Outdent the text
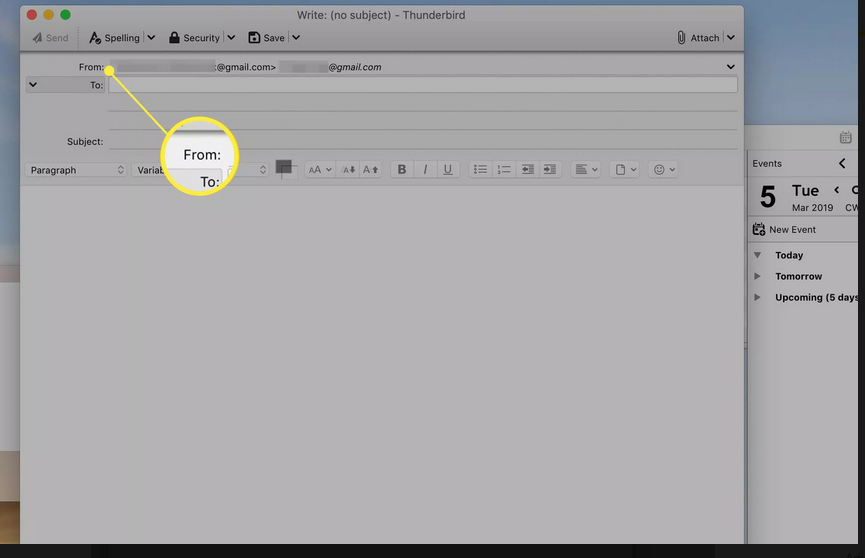Viewport: 865px width, 558px height. (527, 169)
